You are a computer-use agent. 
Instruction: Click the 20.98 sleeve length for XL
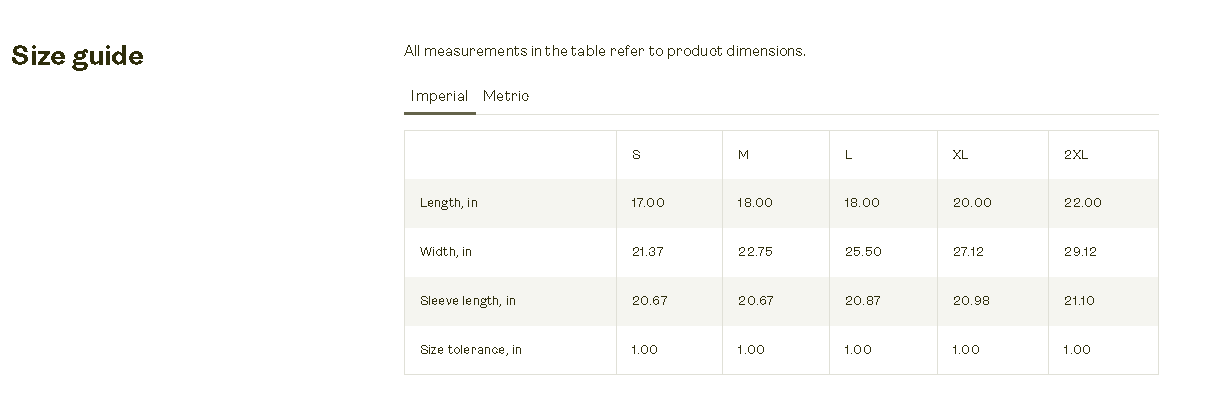pos(971,301)
